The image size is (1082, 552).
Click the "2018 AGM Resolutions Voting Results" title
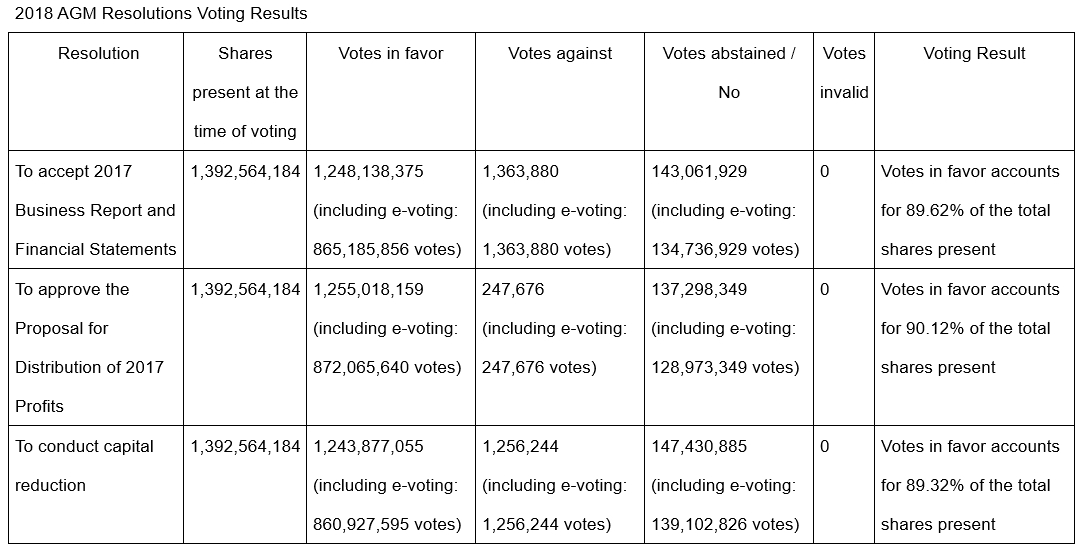click(161, 14)
